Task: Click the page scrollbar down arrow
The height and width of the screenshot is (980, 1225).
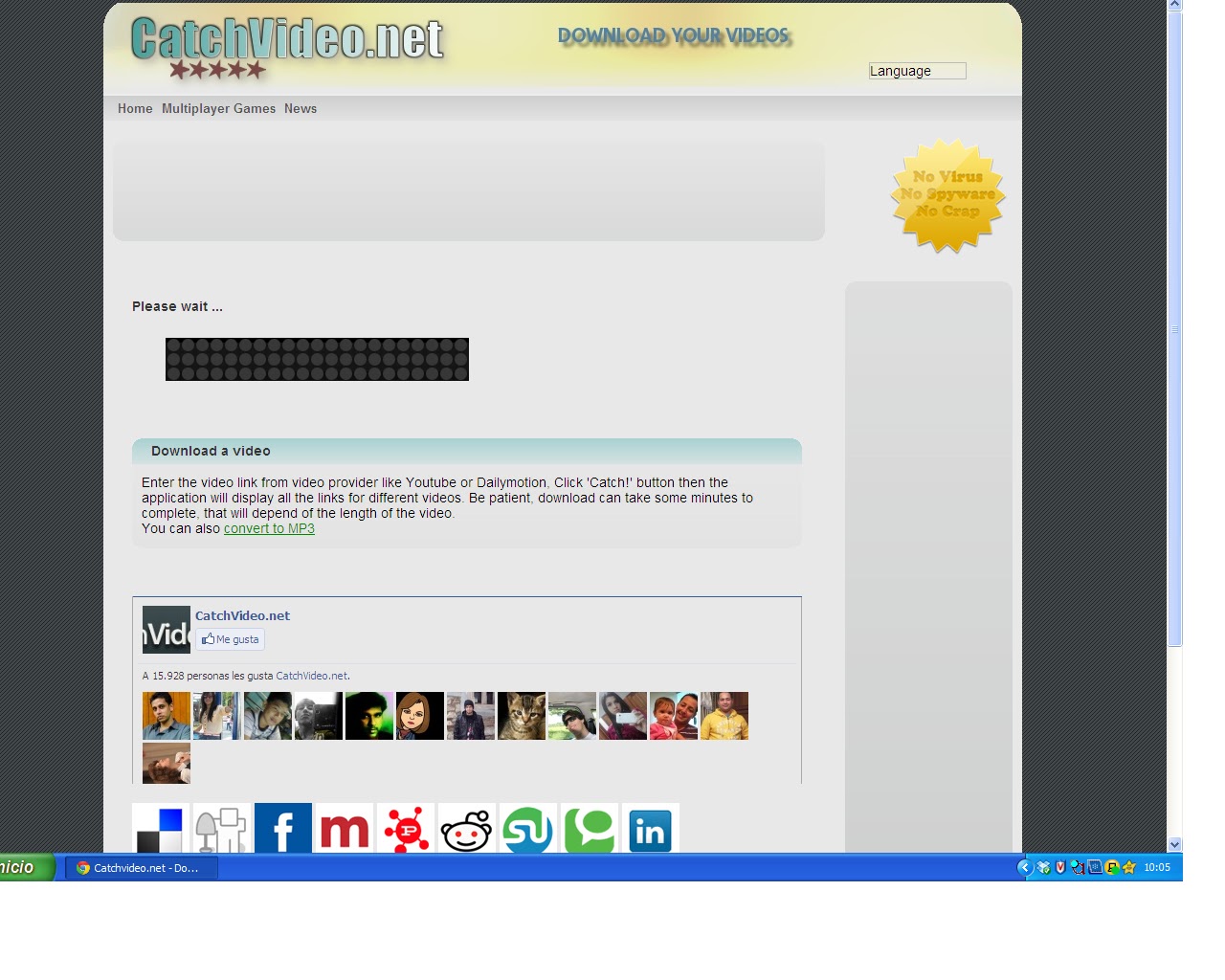Action: [x=1174, y=844]
